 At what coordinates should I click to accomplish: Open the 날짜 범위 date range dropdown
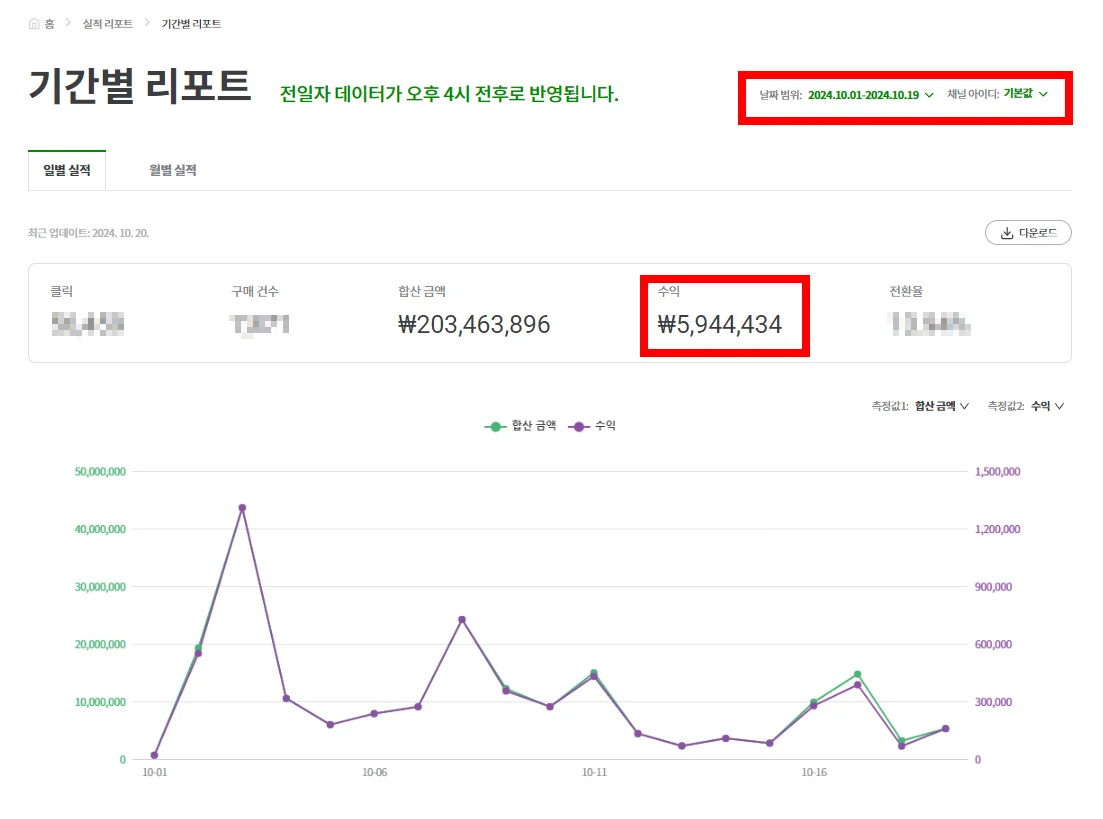tap(863, 95)
